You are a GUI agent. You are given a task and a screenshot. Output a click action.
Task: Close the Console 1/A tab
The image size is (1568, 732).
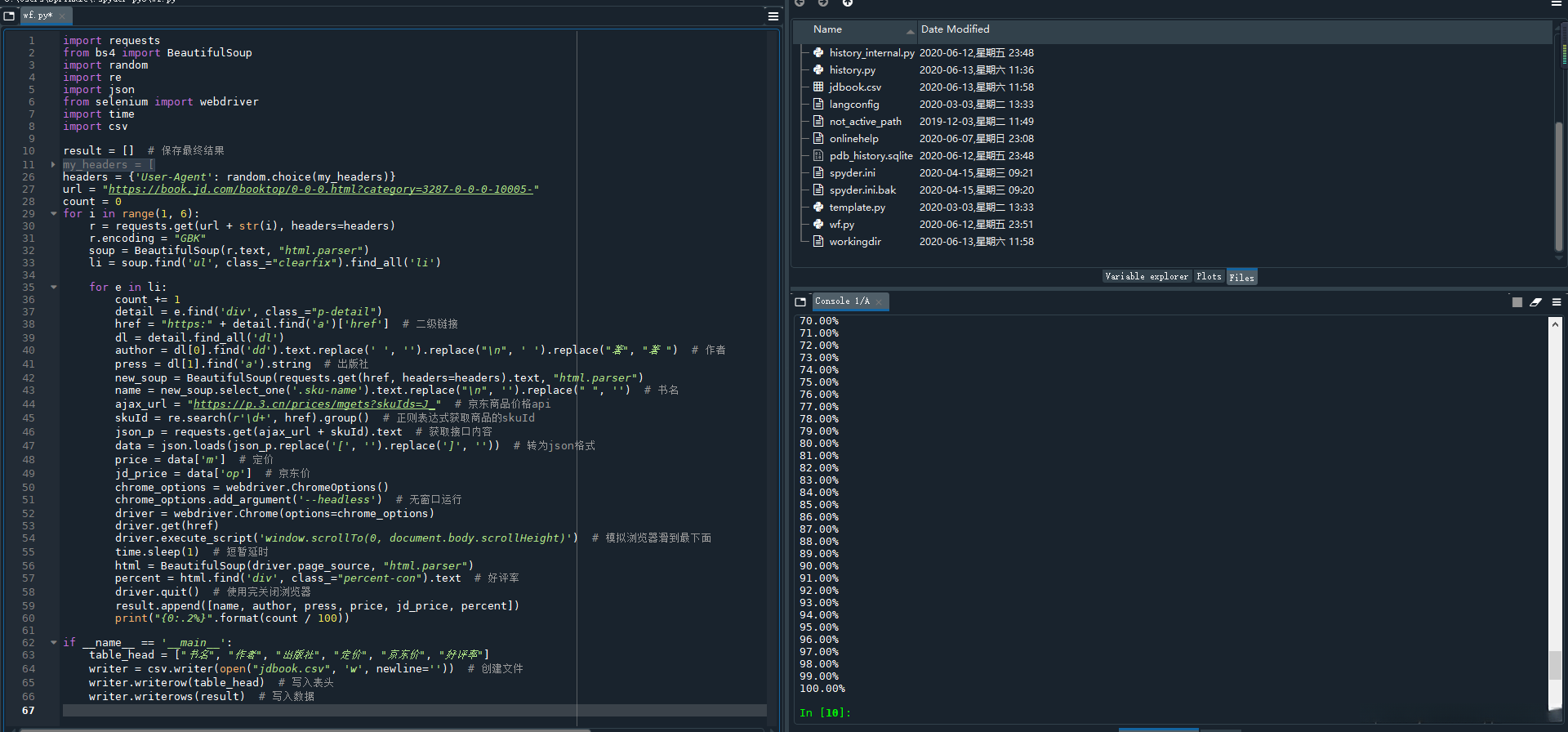(879, 302)
